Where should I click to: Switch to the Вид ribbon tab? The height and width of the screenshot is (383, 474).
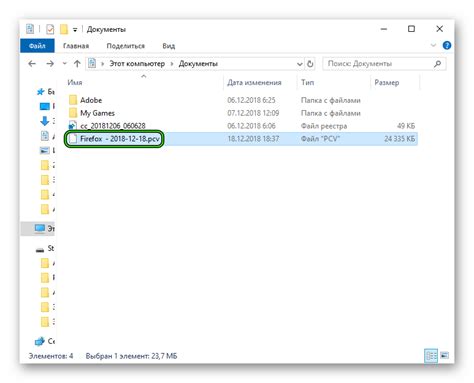169,46
